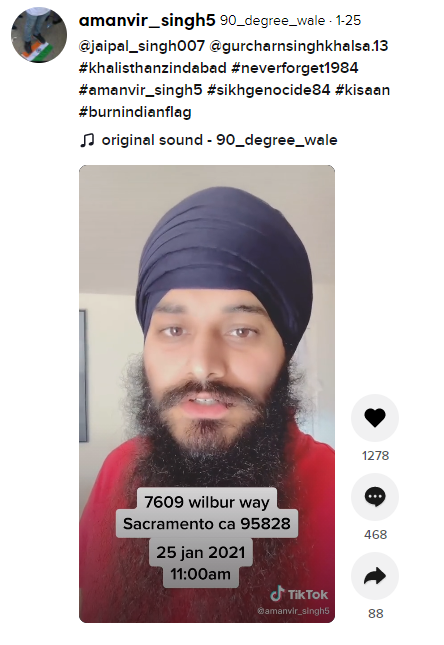Open amanvir_singh5 username link
This screenshot has height=645, width=444.
click(147, 20)
